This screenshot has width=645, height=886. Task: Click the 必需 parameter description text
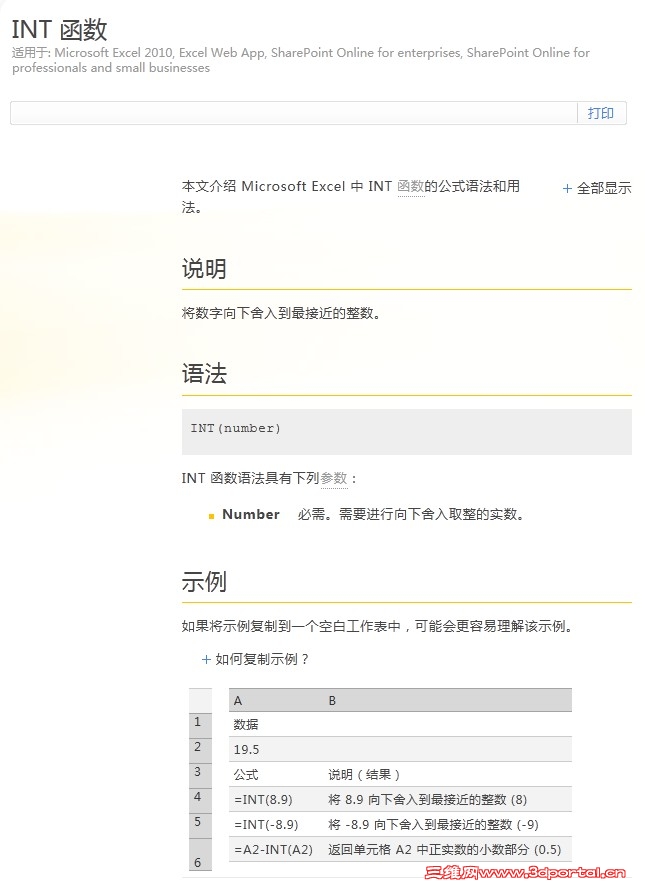[x=411, y=514]
